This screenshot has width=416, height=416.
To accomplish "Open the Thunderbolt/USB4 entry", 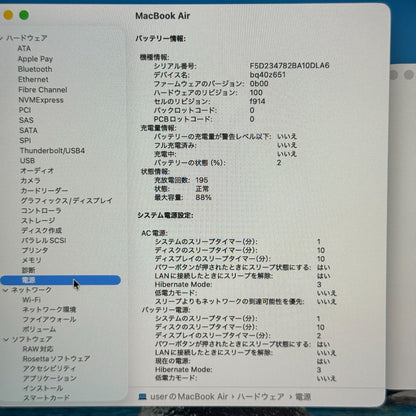I will point(52,151).
